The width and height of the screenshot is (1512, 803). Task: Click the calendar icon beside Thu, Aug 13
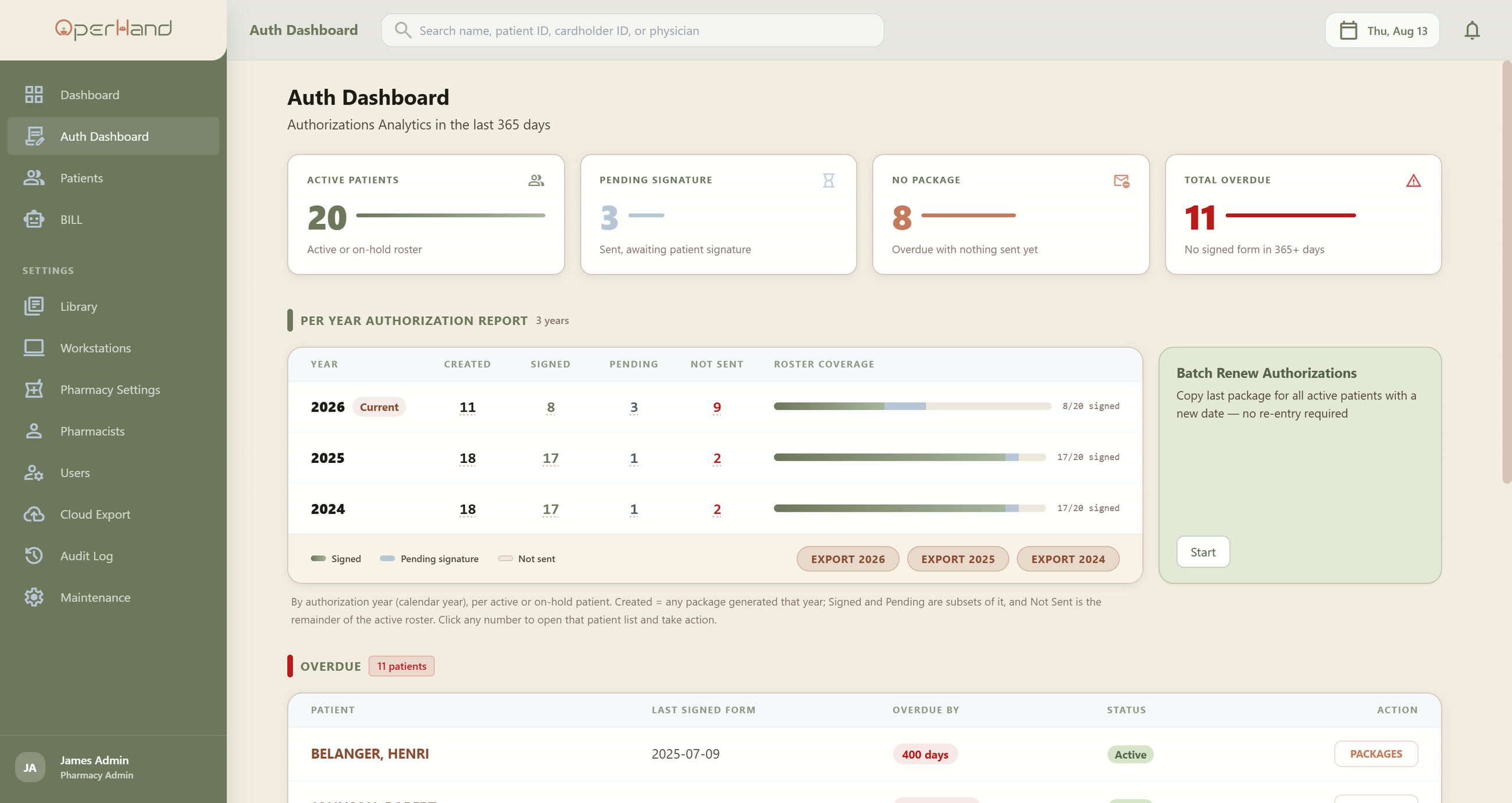[1348, 30]
